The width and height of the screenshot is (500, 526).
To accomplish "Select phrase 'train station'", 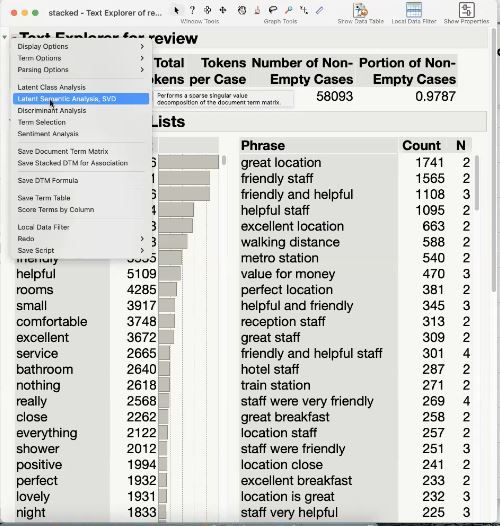I will point(276,385).
